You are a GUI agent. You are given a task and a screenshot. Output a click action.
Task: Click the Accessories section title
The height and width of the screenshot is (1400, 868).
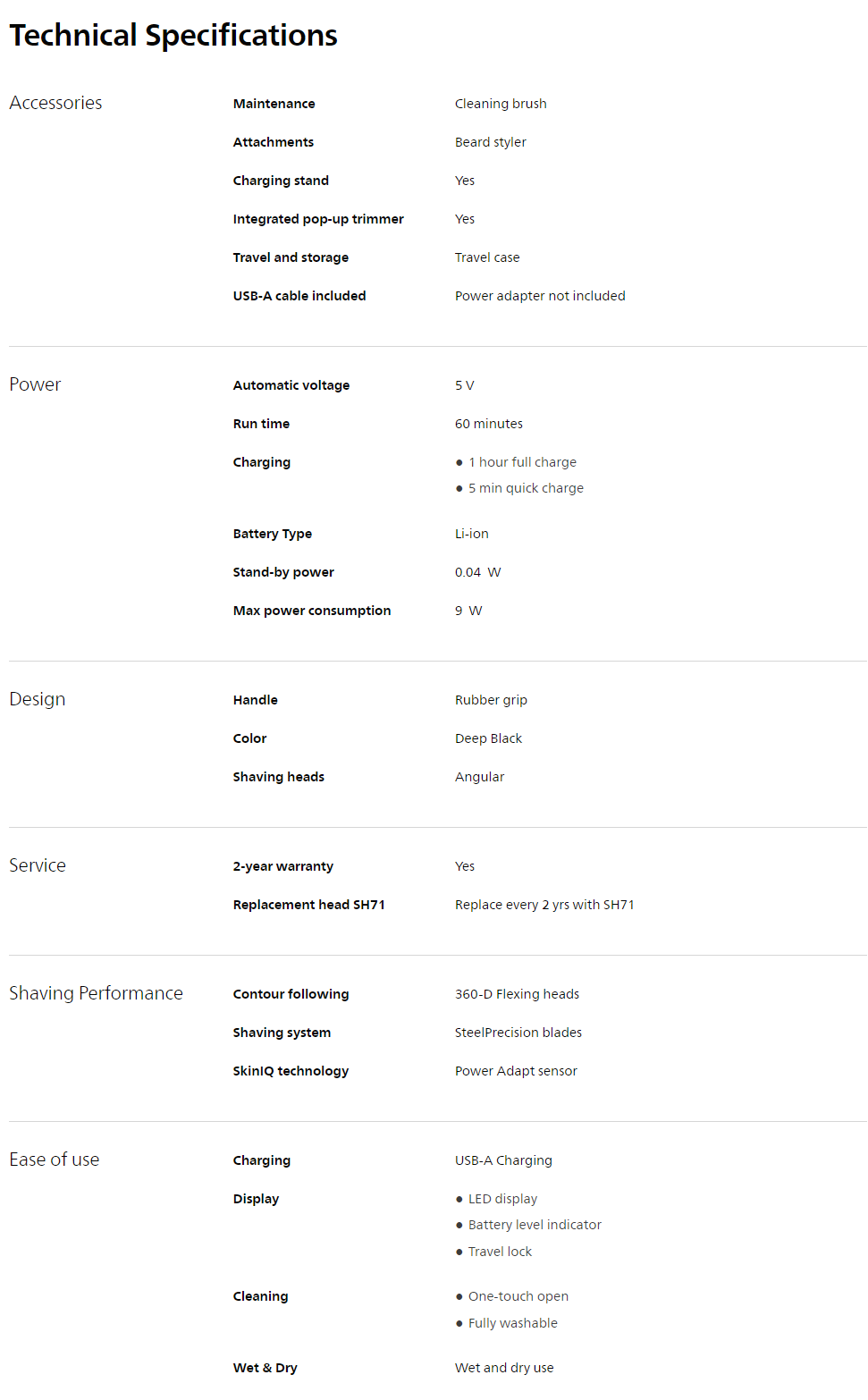coord(55,103)
